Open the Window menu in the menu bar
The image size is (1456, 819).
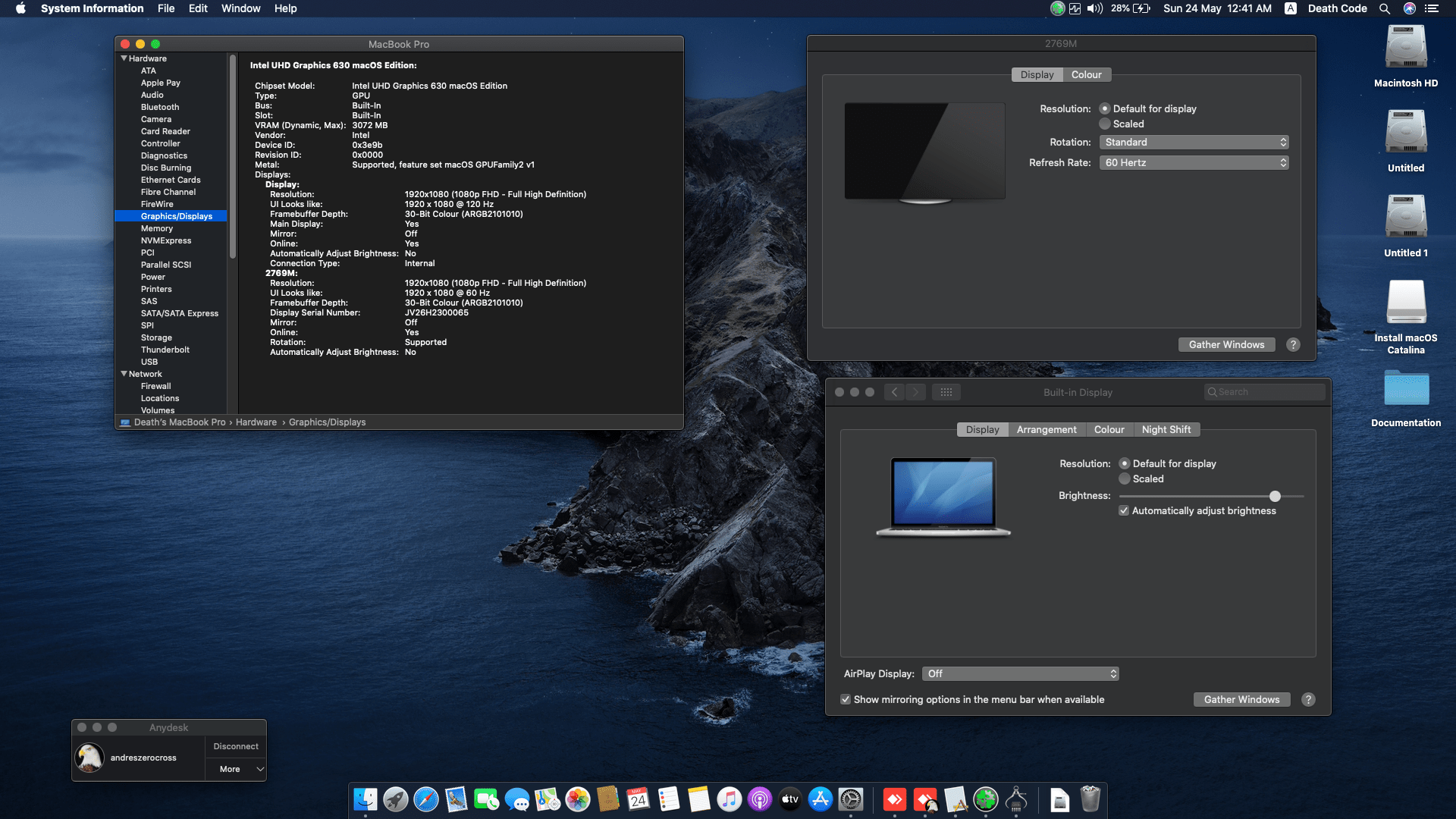click(240, 8)
